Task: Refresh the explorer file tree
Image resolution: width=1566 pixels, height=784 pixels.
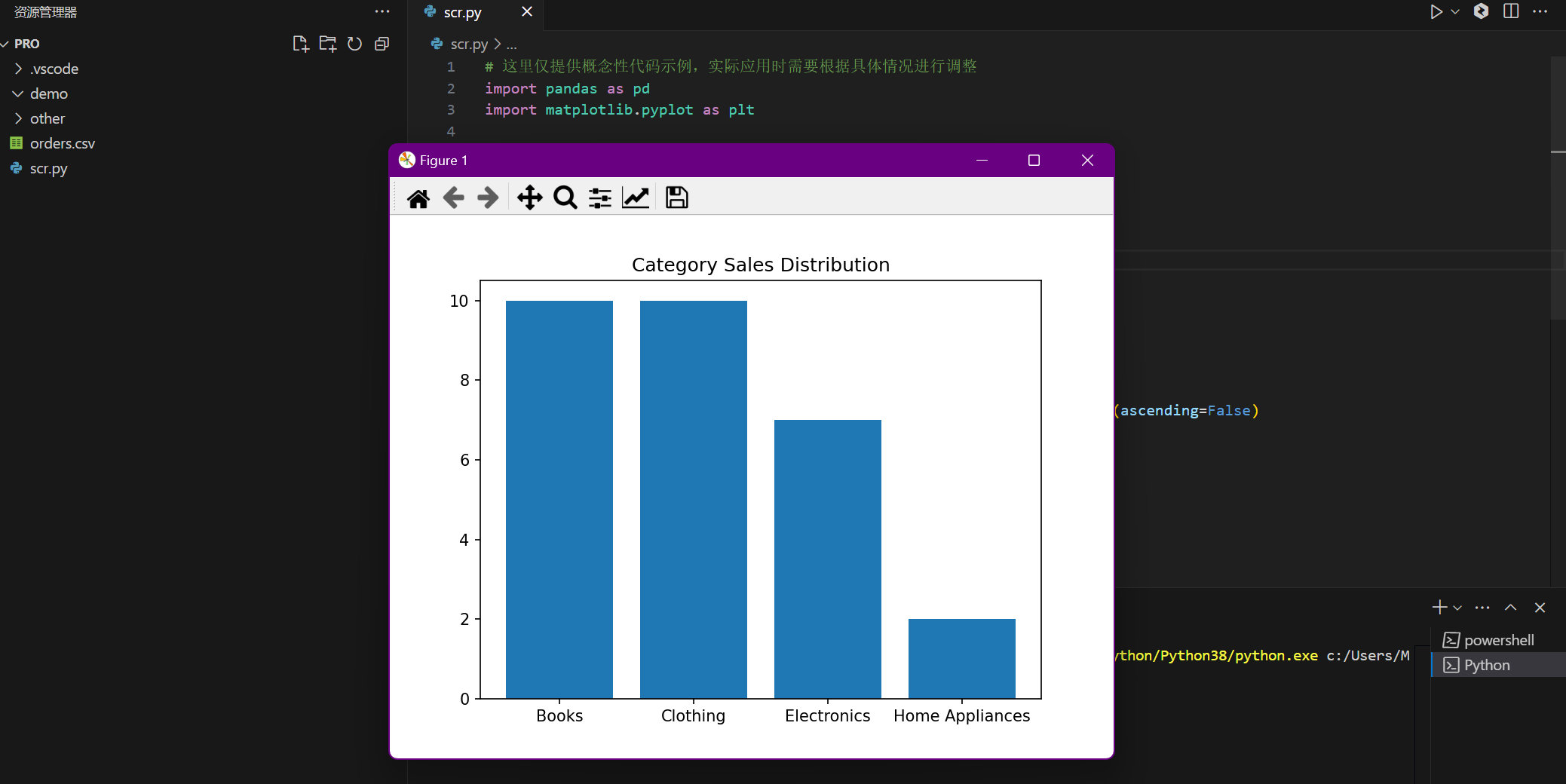Action: pos(354,44)
